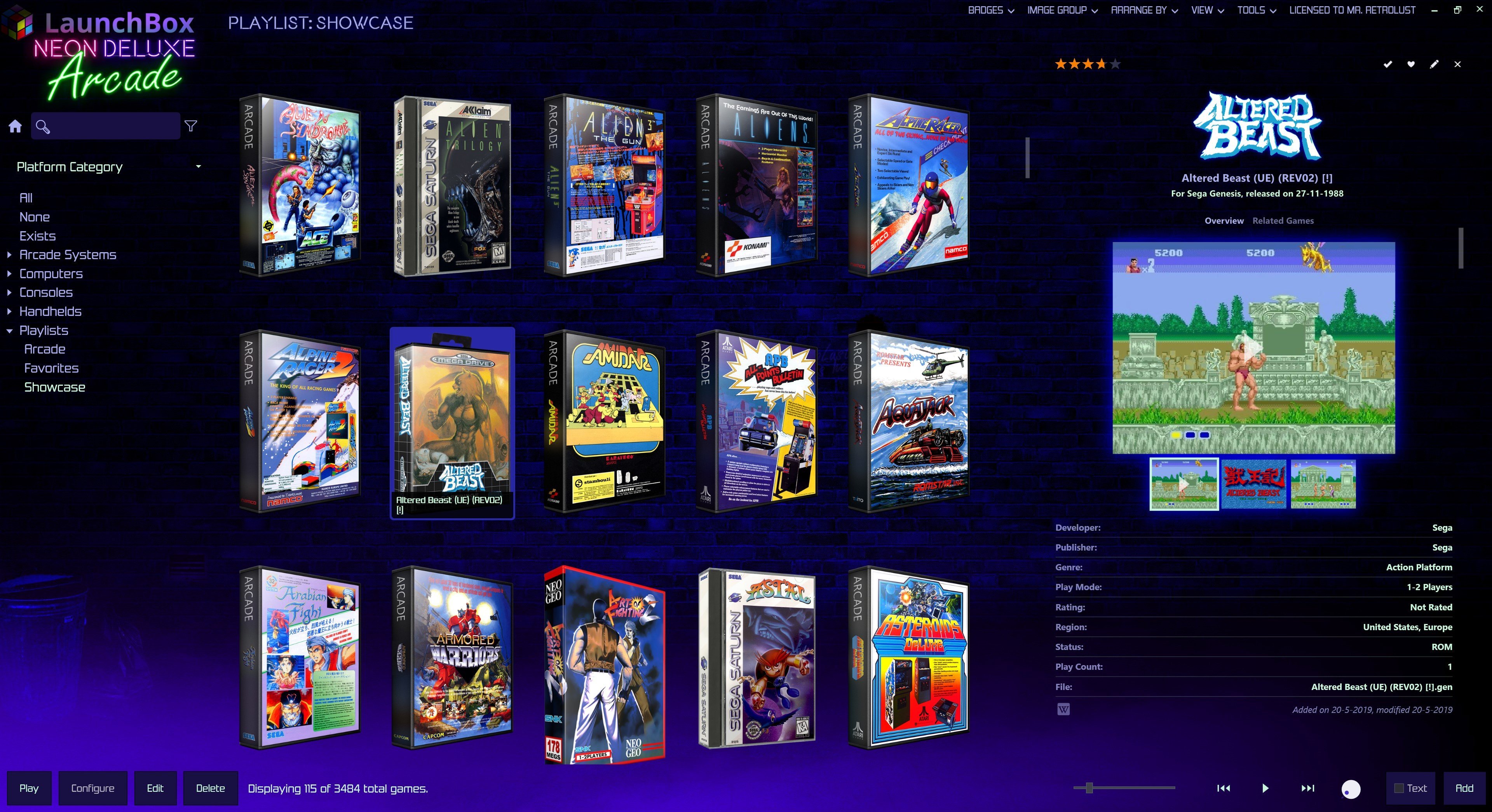Open the filter funnel icon
This screenshot has height=812, width=1492.
[190, 125]
